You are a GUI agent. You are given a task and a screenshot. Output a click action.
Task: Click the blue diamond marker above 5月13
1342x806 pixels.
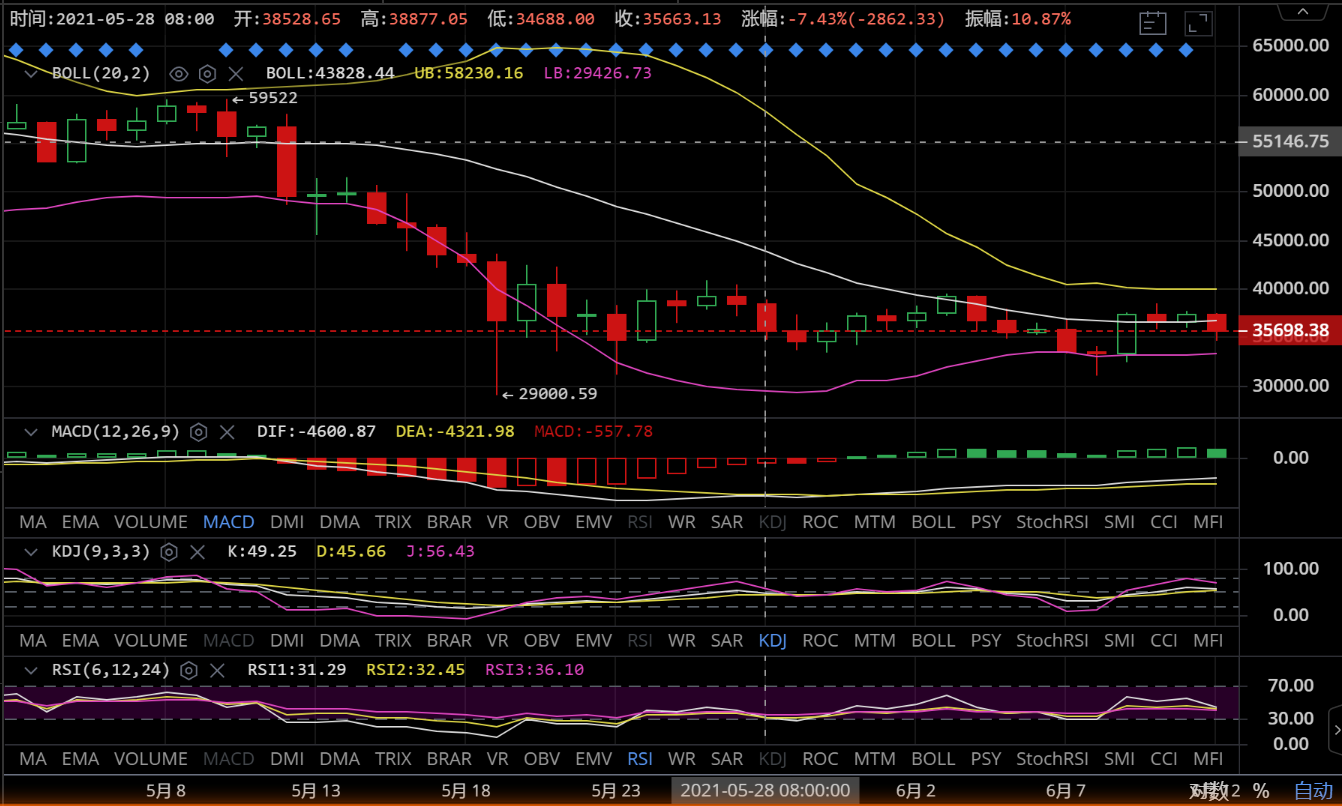click(315, 49)
